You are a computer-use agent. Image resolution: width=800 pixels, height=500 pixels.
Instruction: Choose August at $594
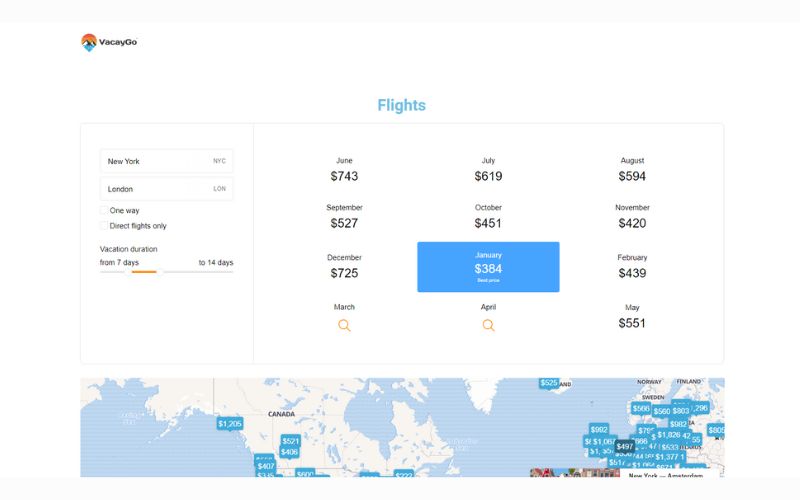[632, 170]
